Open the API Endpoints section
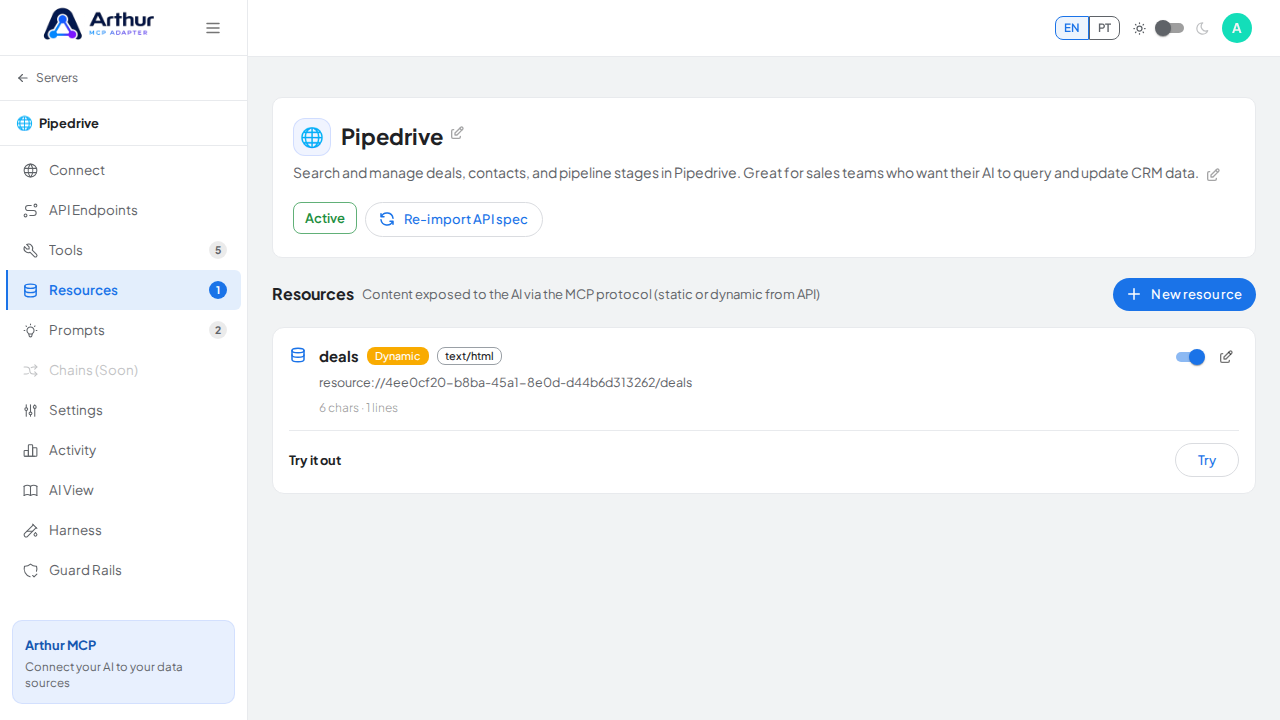 pos(124,210)
